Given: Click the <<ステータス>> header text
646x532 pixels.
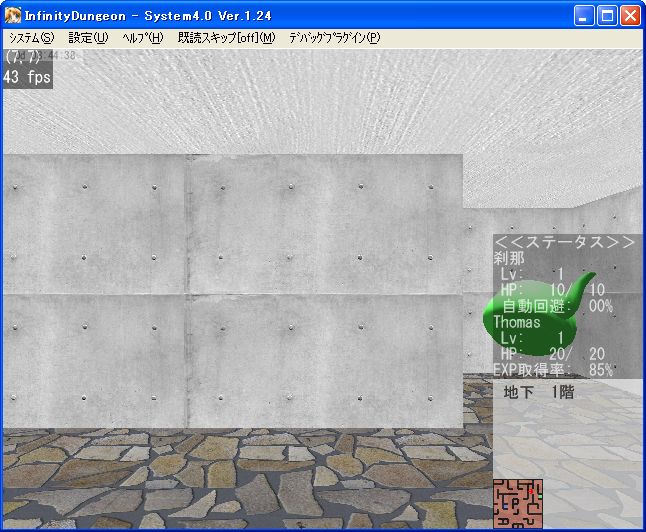Looking at the screenshot, I should point(564,242).
